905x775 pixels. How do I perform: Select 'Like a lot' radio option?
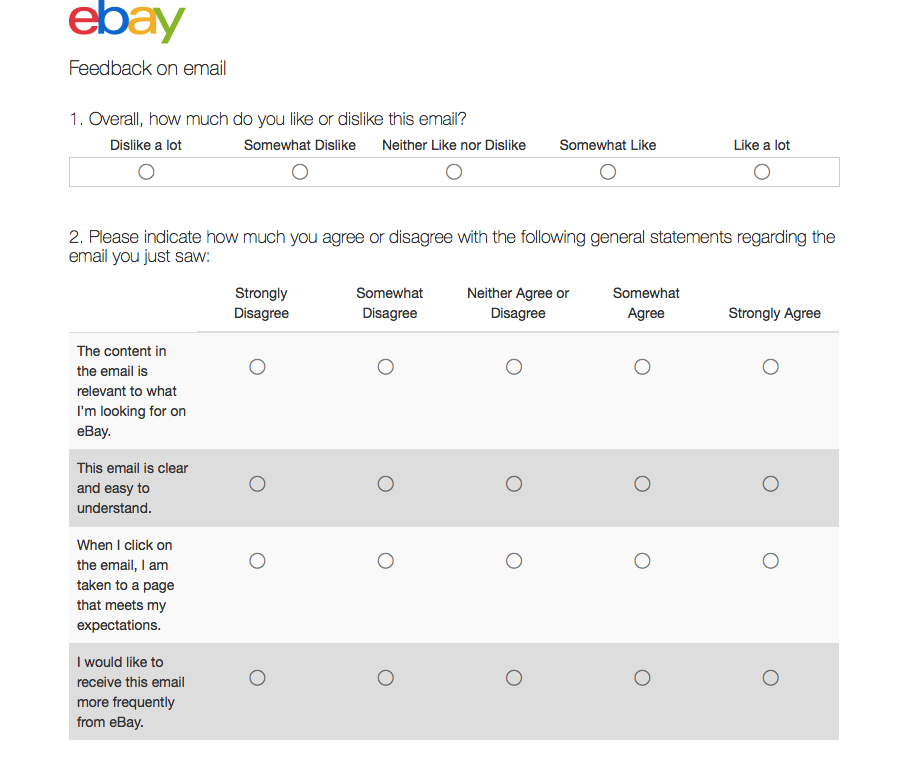[762, 172]
